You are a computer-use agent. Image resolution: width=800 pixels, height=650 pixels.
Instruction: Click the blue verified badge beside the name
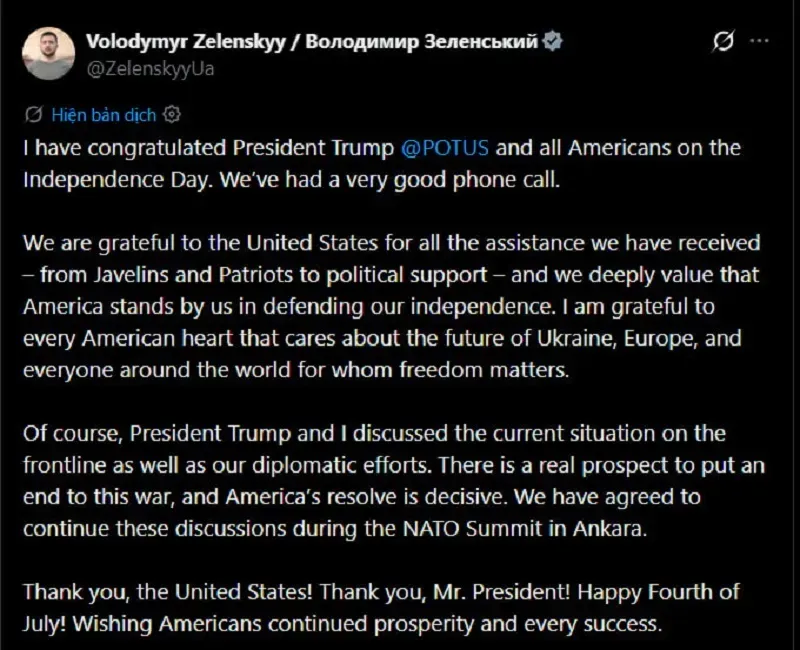pyautogui.click(x=552, y=41)
